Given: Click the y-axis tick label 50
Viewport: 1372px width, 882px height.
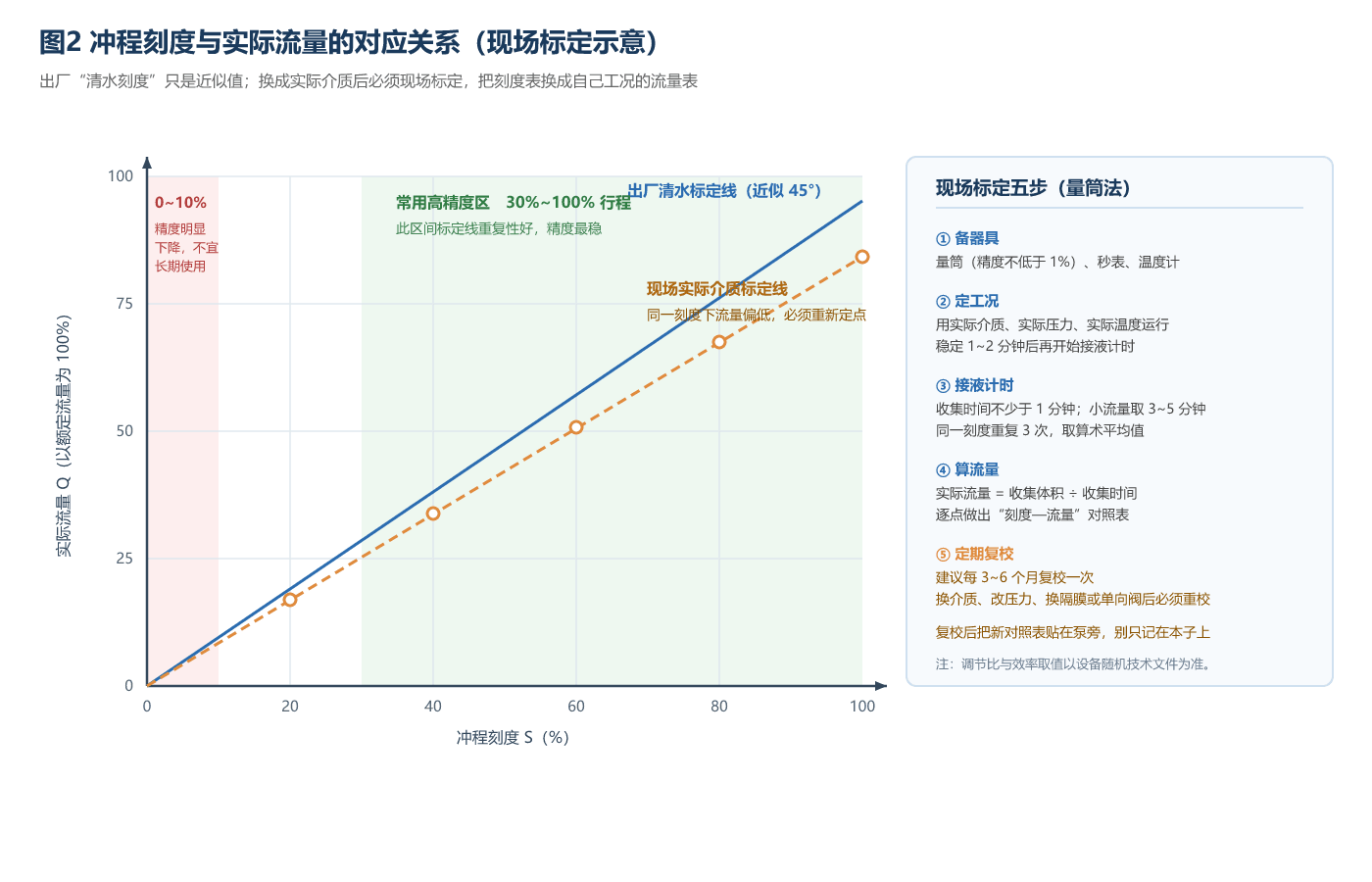Looking at the screenshot, I should point(124,431).
